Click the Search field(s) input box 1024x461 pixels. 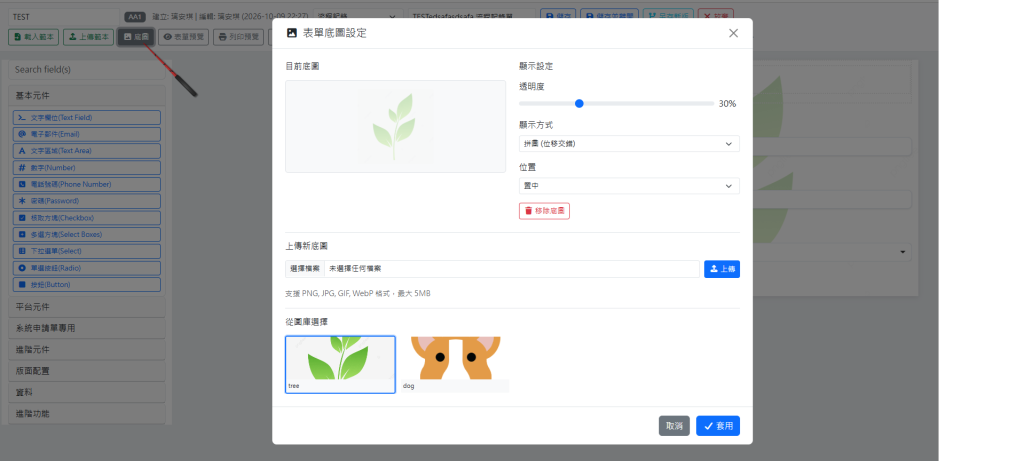click(87, 69)
